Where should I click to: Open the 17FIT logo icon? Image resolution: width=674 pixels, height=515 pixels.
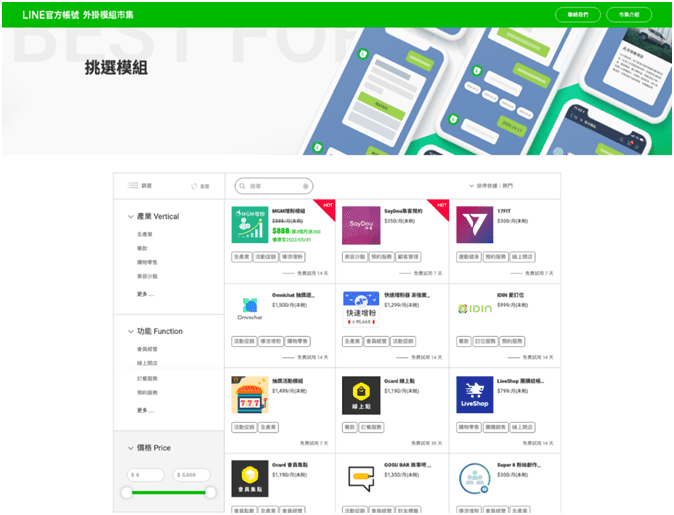475,225
